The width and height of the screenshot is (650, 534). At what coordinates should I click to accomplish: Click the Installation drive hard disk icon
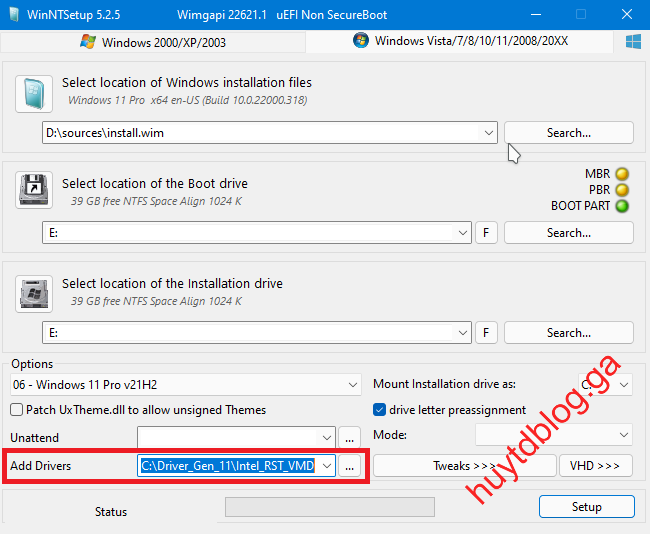tap(34, 294)
